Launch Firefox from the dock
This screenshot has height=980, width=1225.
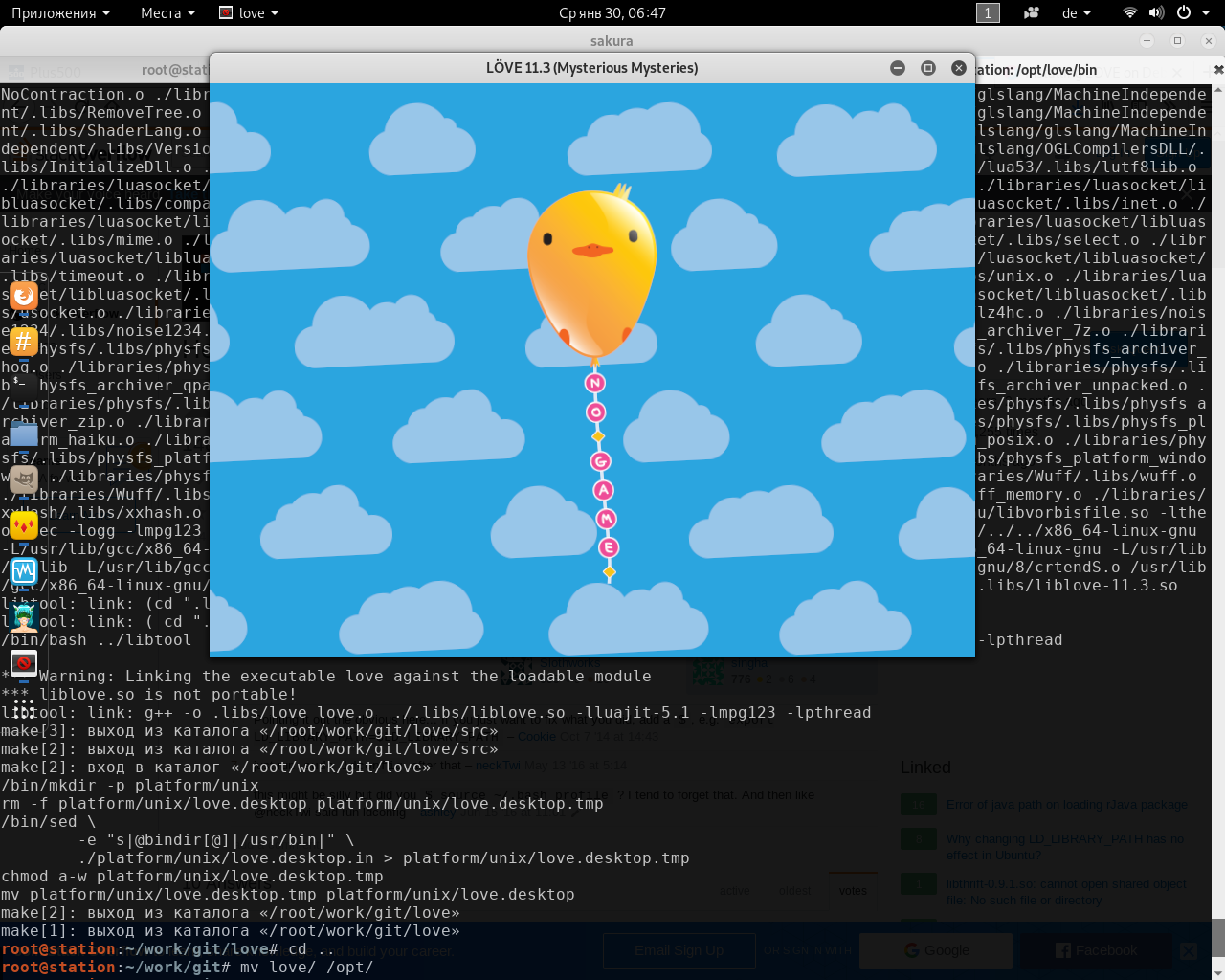pyautogui.click(x=24, y=295)
